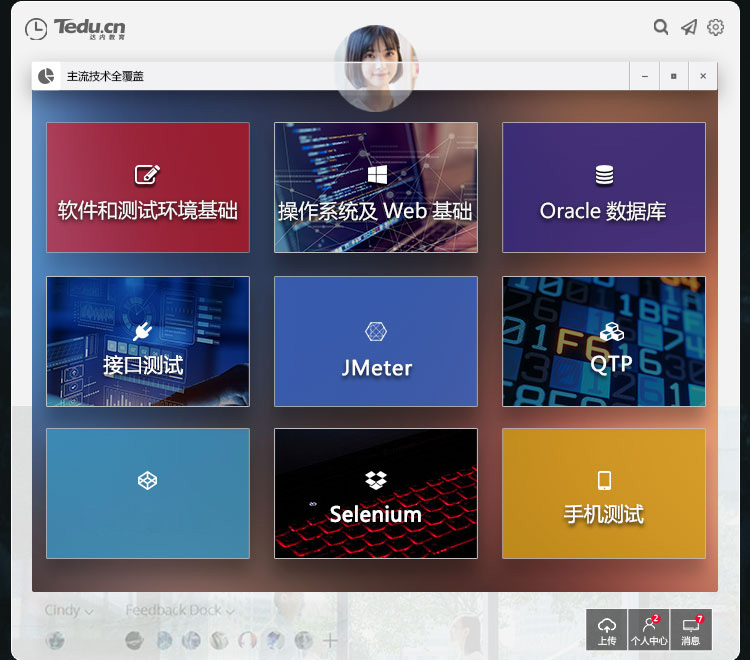The height and width of the screenshot is (660, 750).
Task: Open the personal center (个人中心)
Action: pos(649,630)
